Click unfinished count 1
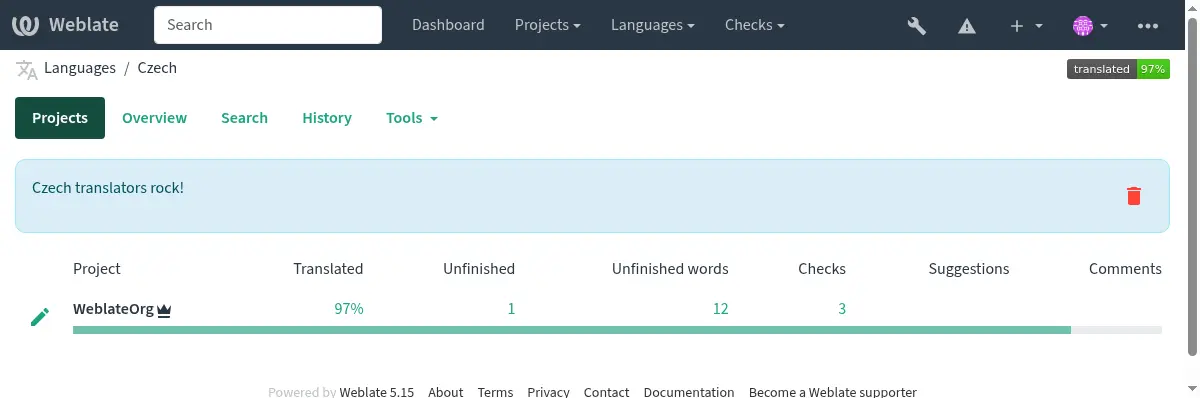This screenshot has height=398, width=1200. (x=511, y=309)
